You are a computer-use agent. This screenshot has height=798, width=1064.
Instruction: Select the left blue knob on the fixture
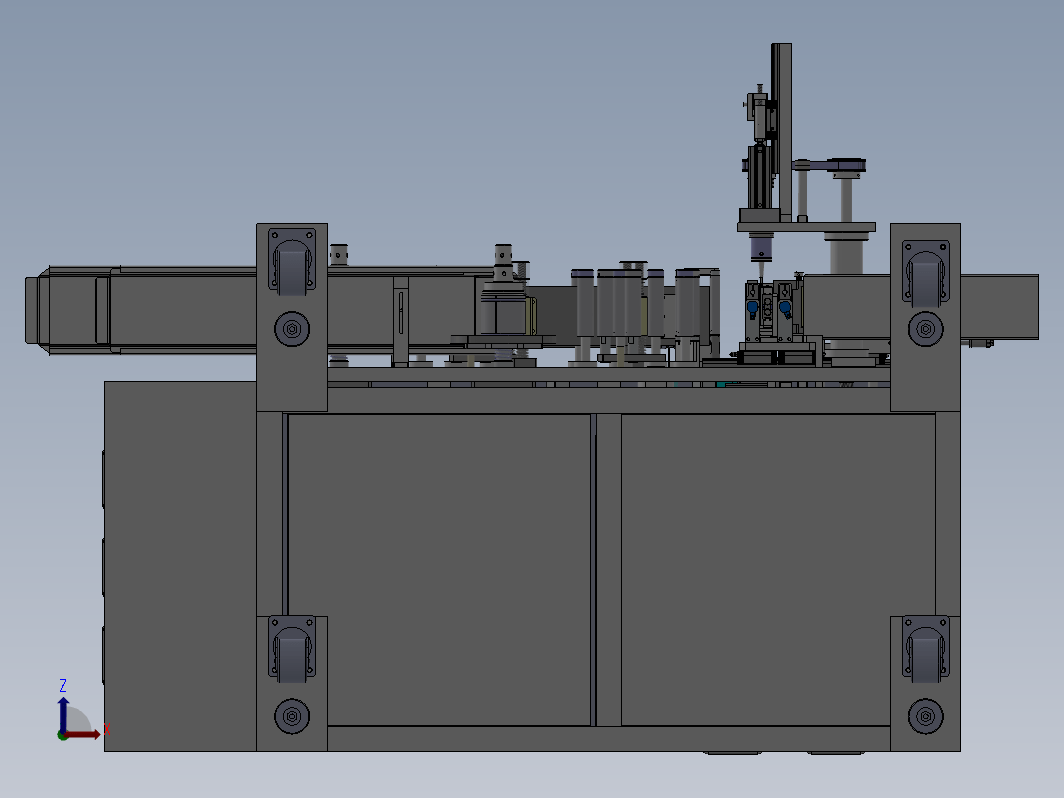pyautogui.click(x=752, y=307)
